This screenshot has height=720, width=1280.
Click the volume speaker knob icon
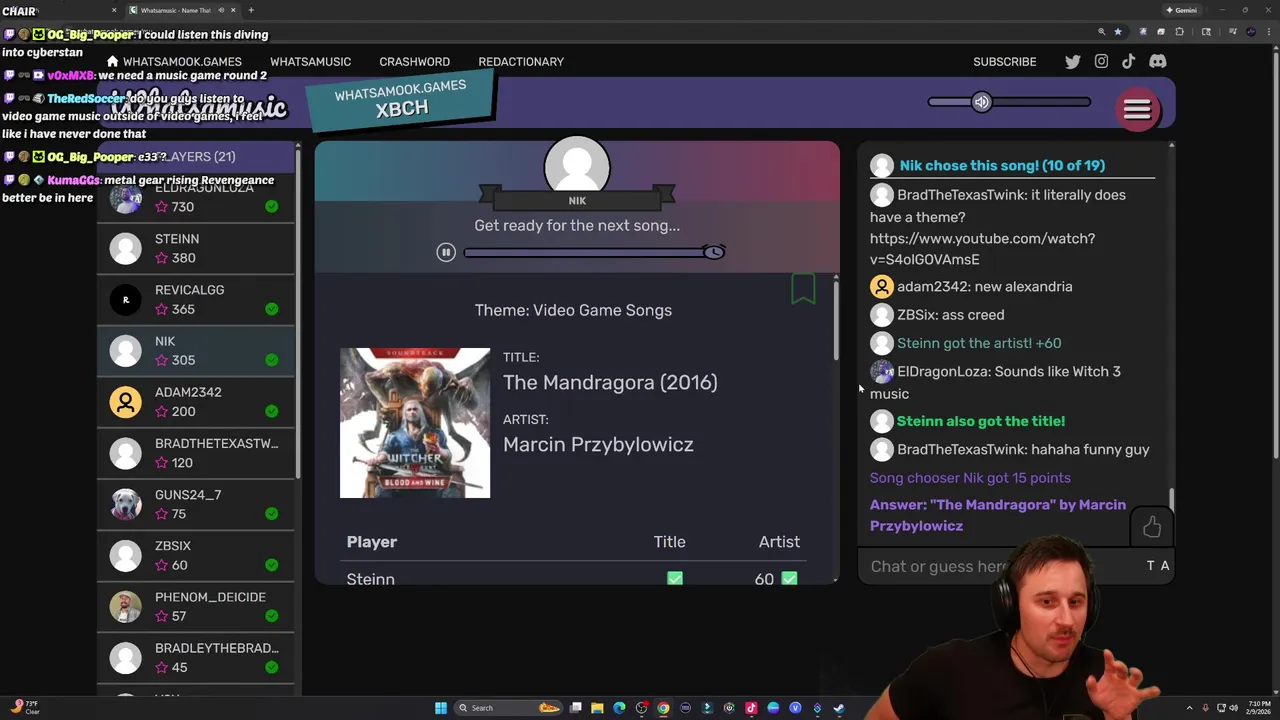[x=981, y=102]
